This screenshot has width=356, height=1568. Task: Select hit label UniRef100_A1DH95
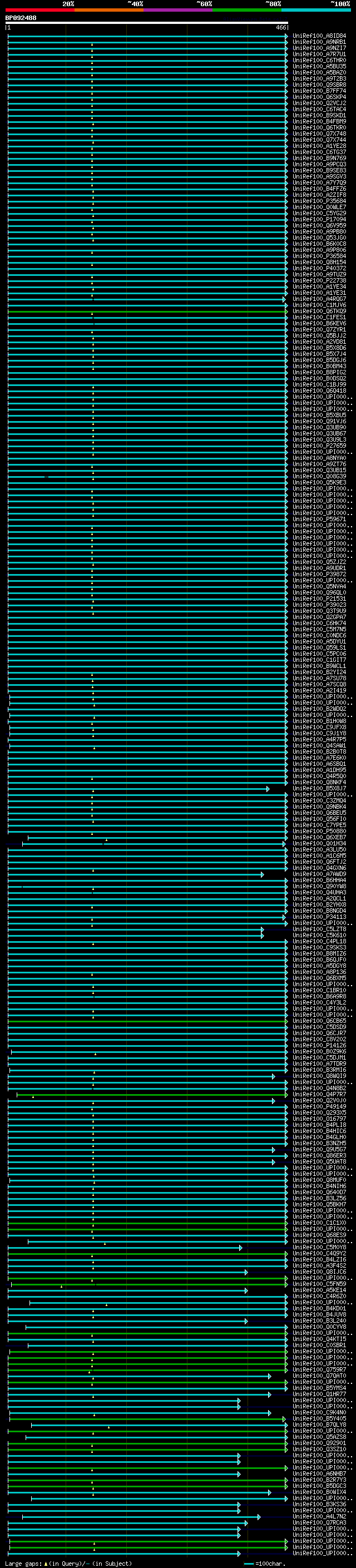(319, 770)
